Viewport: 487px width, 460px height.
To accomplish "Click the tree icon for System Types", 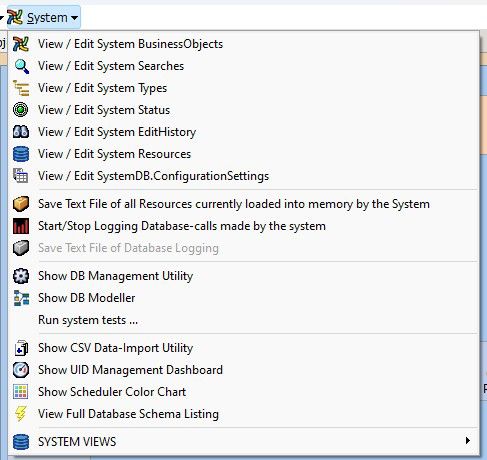I will point(21,88).
